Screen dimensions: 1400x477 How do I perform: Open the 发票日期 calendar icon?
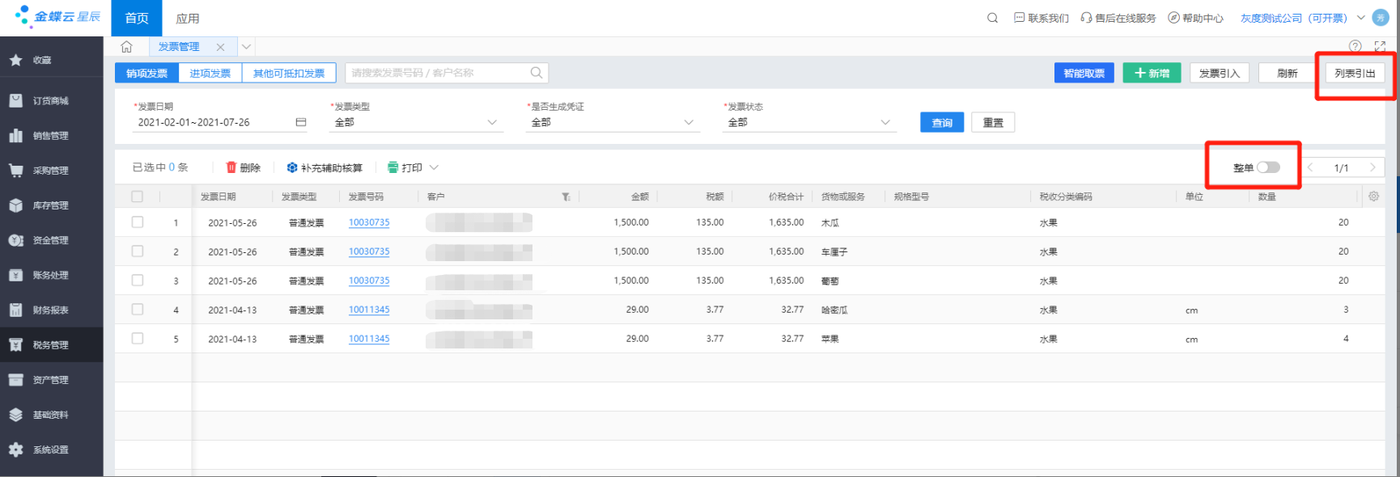point(301,122)
